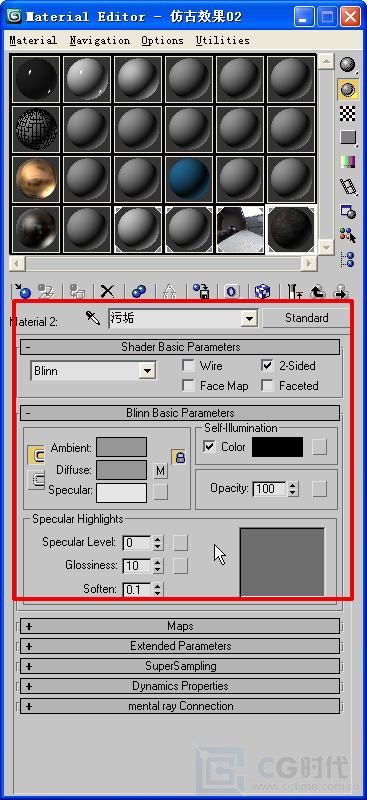Open the Material/Map Navigator icon
The image size is (367, 800).
point(348,259)
